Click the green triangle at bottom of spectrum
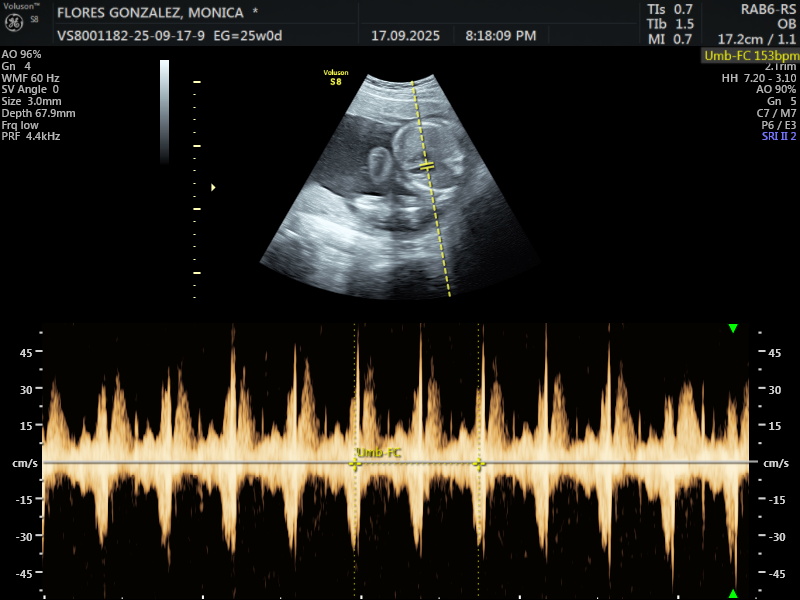The height and width of the screenshot is (600, 800). (x=733, y=594)
